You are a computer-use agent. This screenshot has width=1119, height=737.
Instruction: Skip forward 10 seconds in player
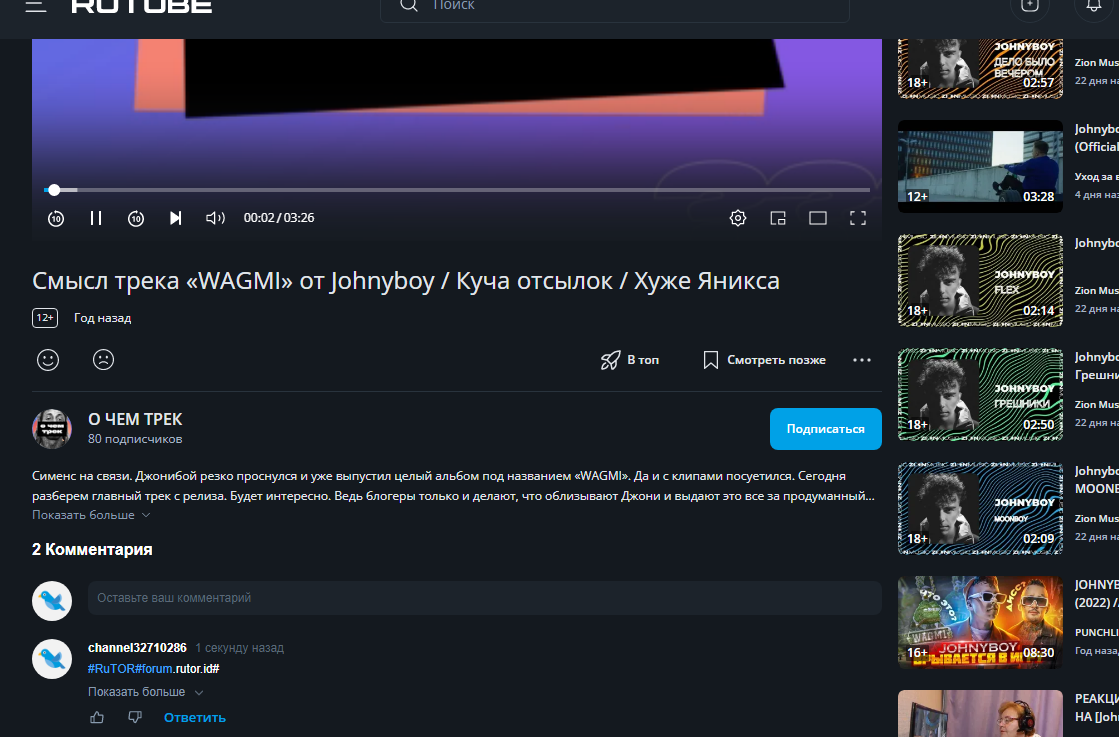[x=136, y=218]
